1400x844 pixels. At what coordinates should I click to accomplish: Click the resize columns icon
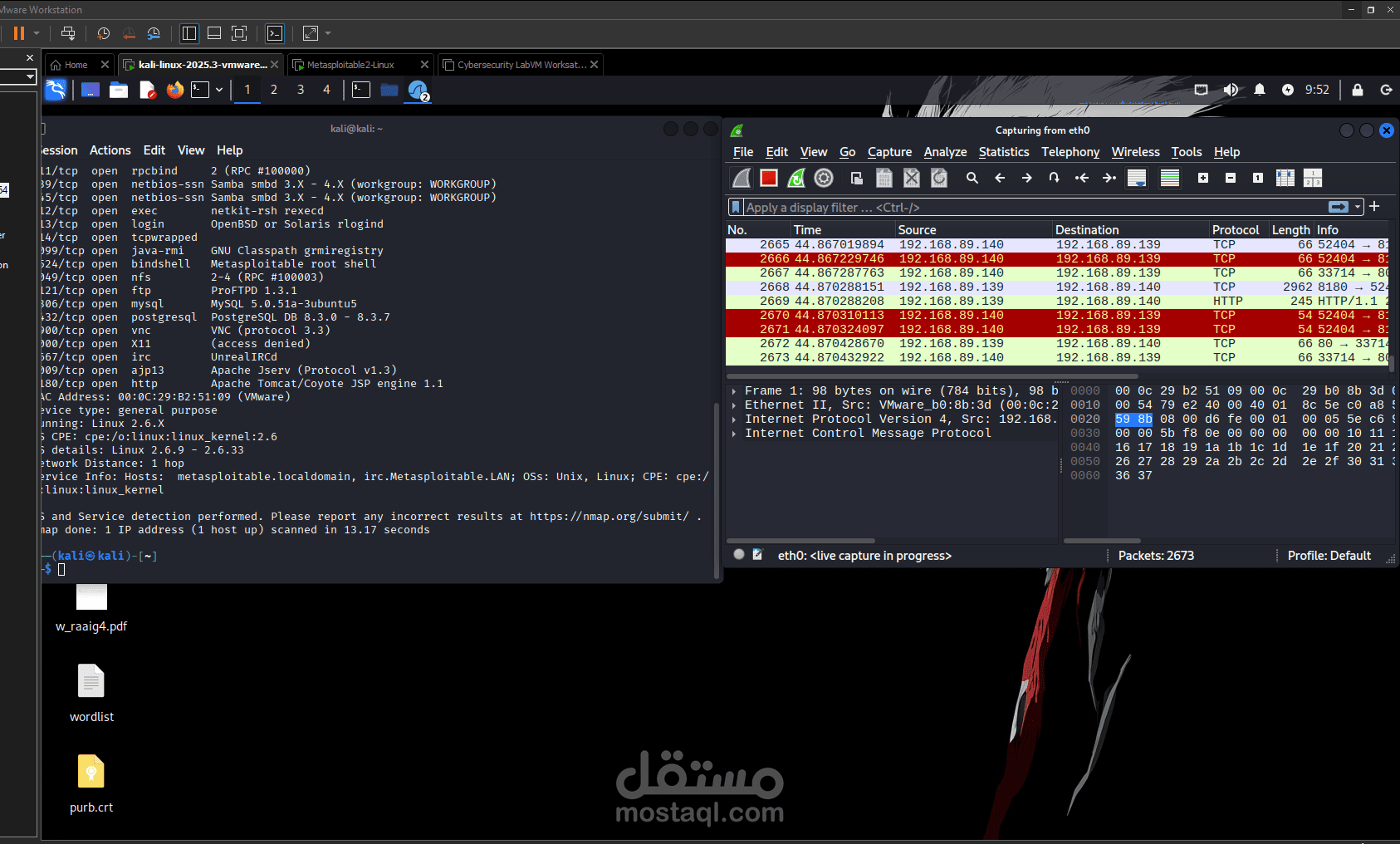[1285, 178]
